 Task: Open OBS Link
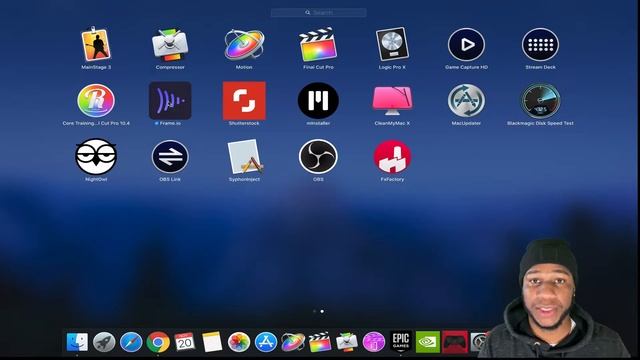[x=170, y=157]
